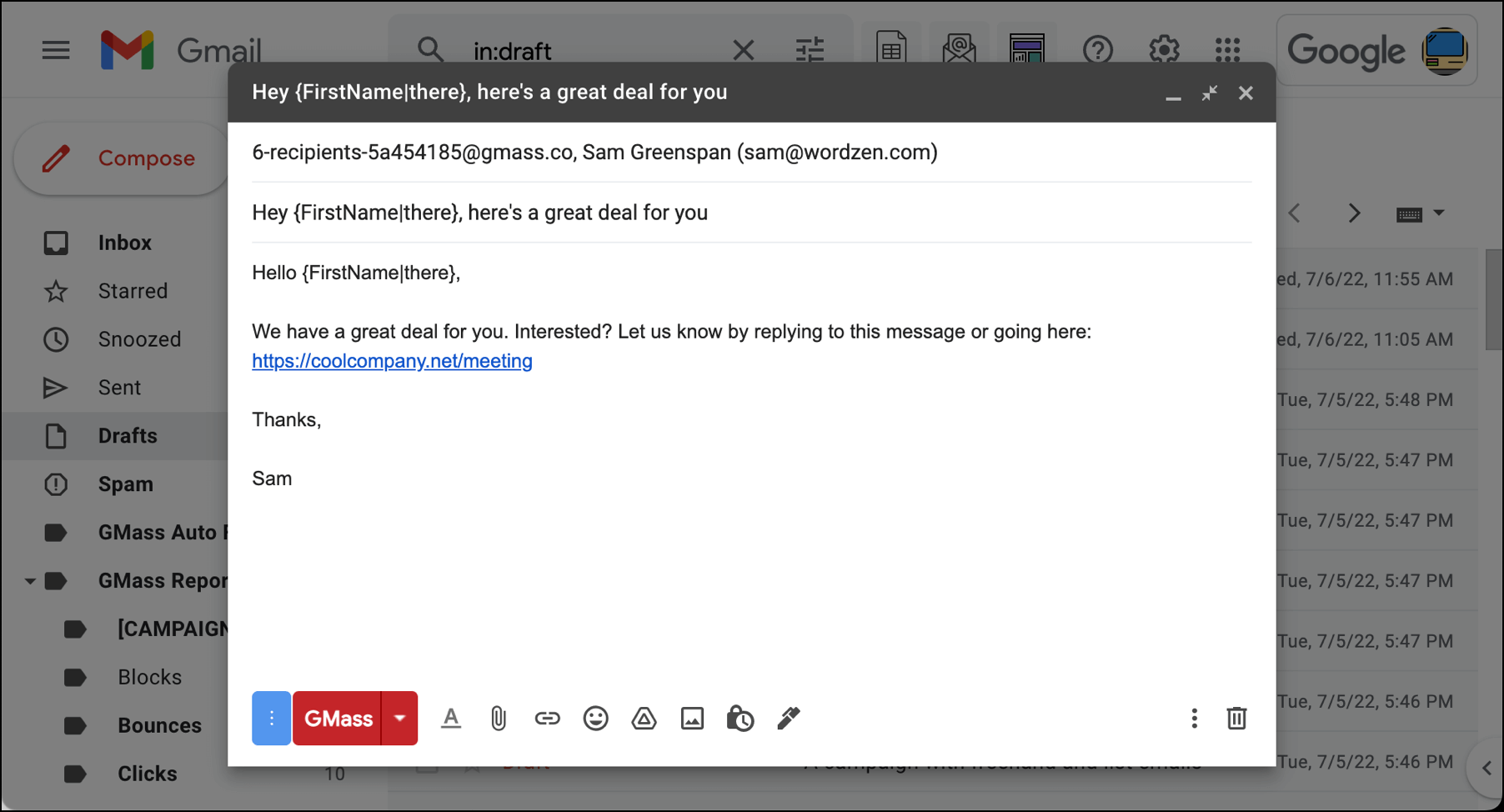The height and width of the screenshot is (812, 1504).
Task: Insert files using Drive icon
Action: pos(644,718)
